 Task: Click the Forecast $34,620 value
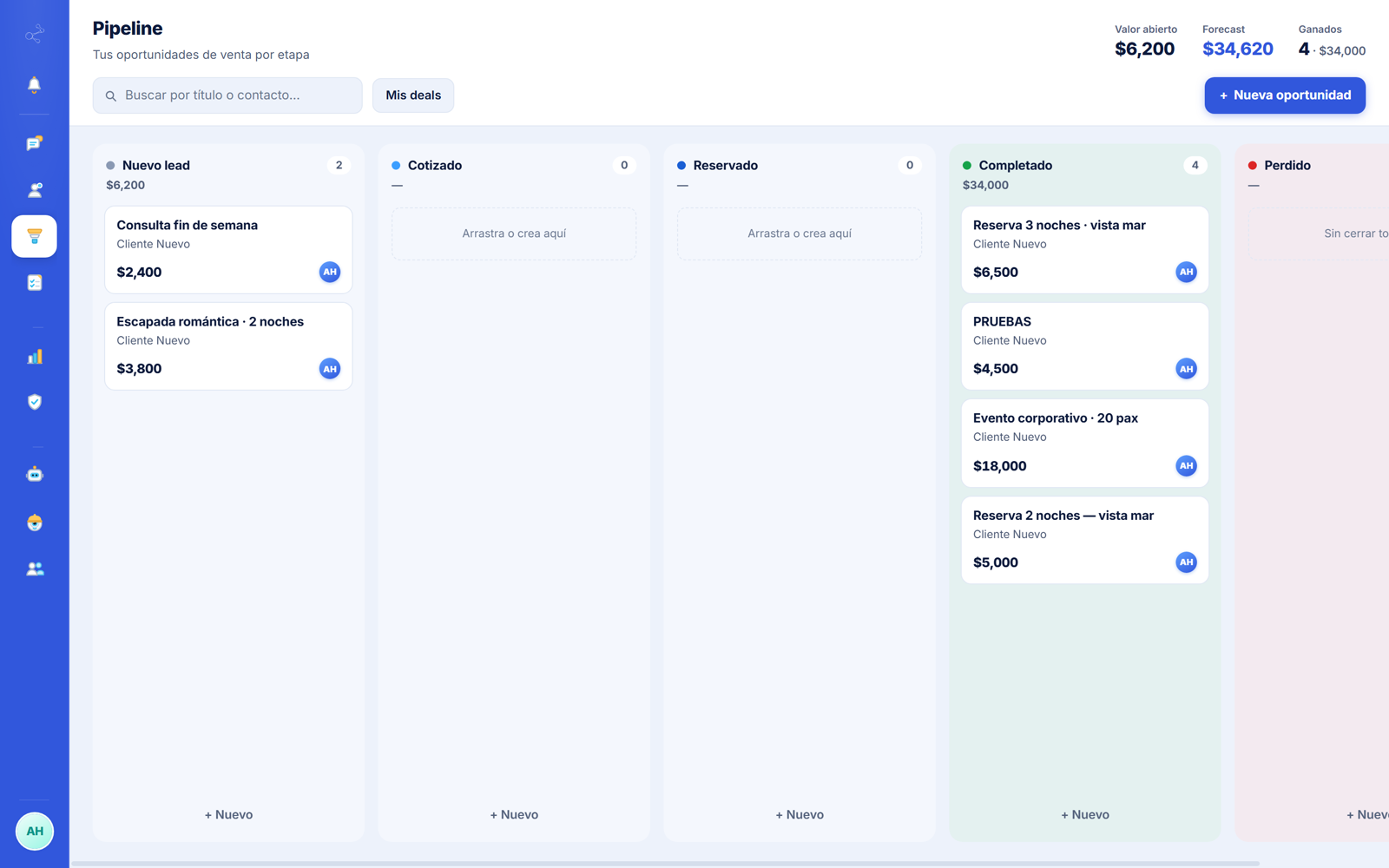[1238, 49]
